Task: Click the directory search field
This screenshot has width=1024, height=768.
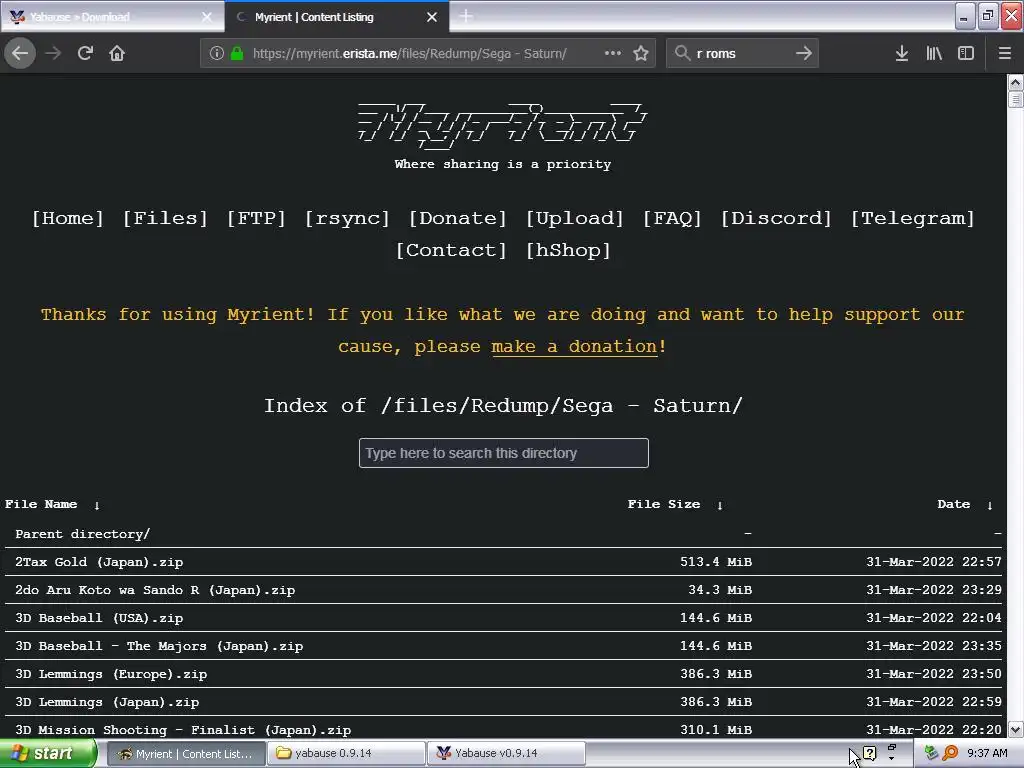Action: point(504,453)
